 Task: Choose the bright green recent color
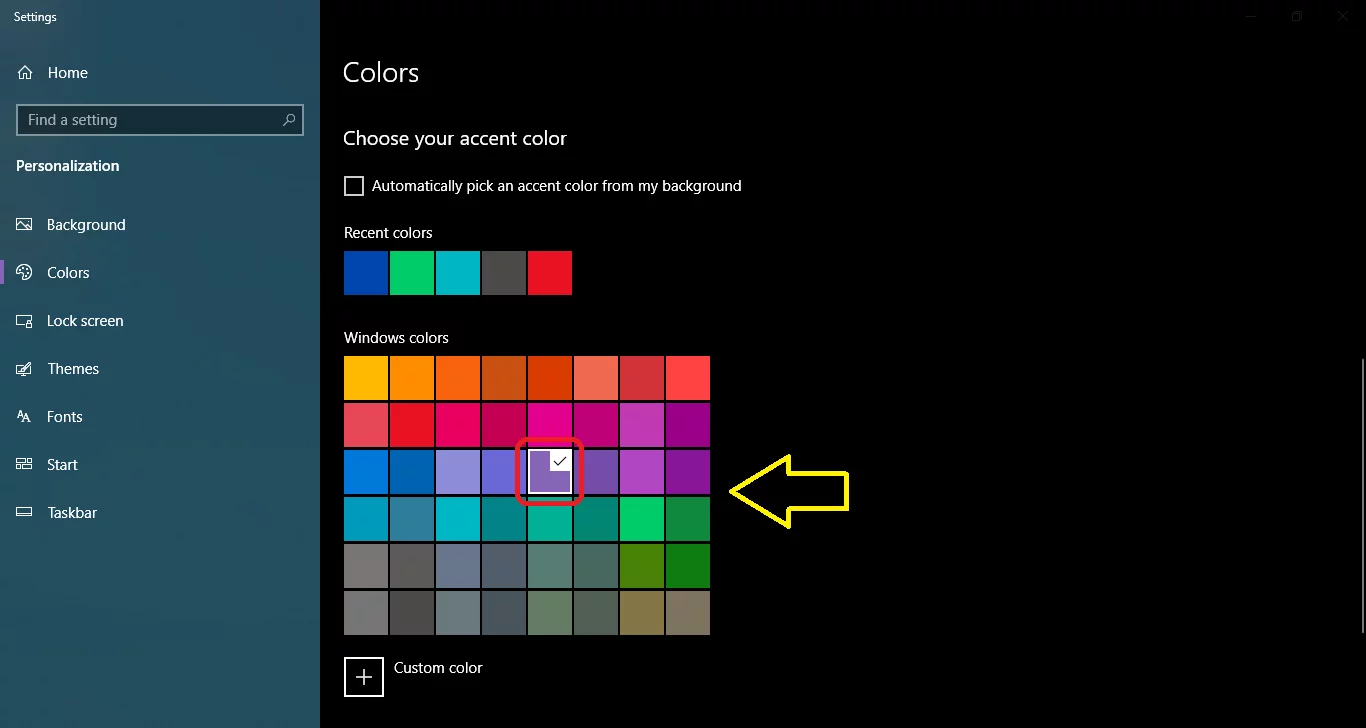tap(412, 273)
